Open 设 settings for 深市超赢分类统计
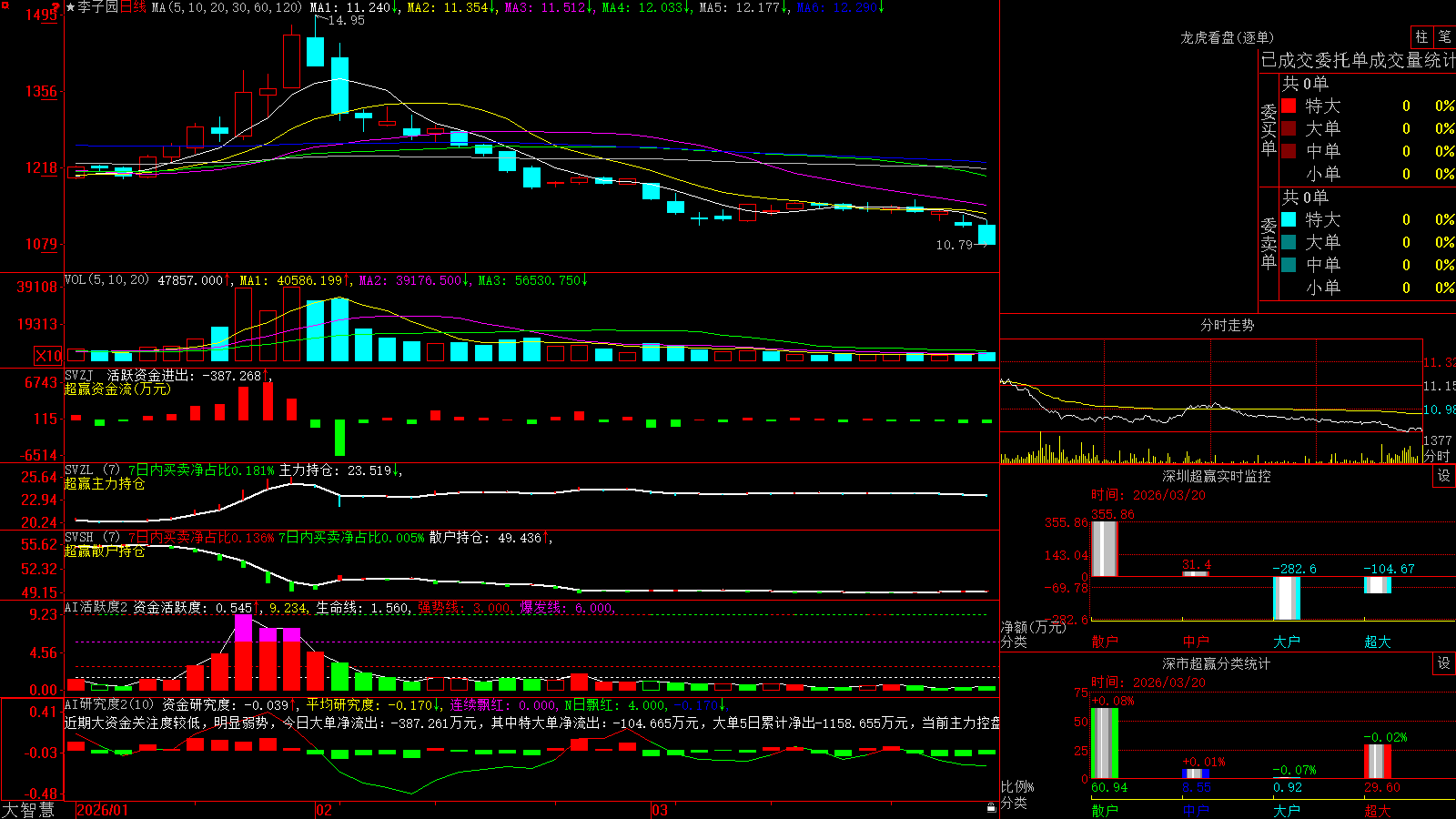Screen dimensions: 1456x819 point(1444,663)
